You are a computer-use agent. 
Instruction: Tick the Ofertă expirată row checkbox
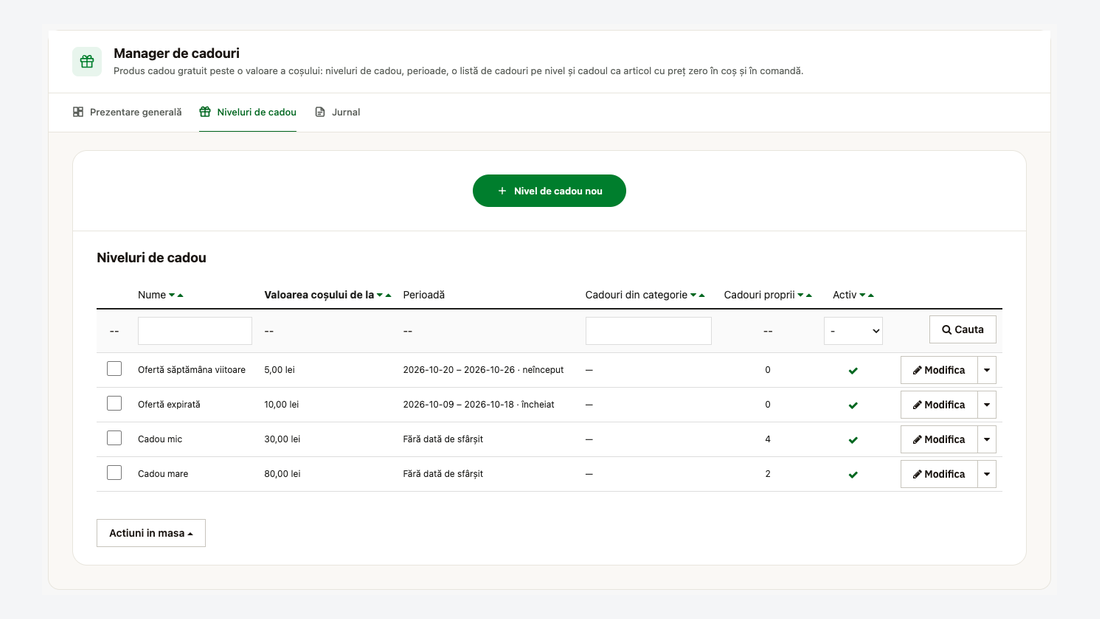pos(114,404)
